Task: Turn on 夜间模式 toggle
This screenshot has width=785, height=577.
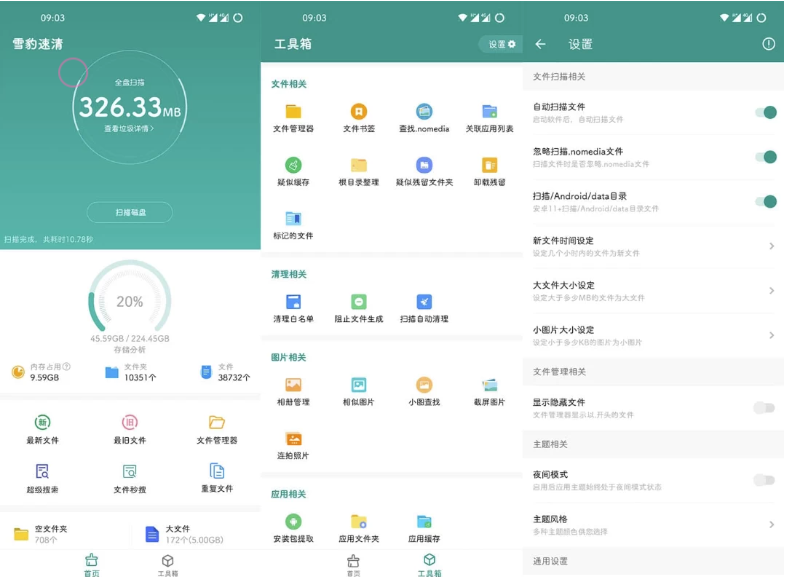Action: (x=765, y=480)
